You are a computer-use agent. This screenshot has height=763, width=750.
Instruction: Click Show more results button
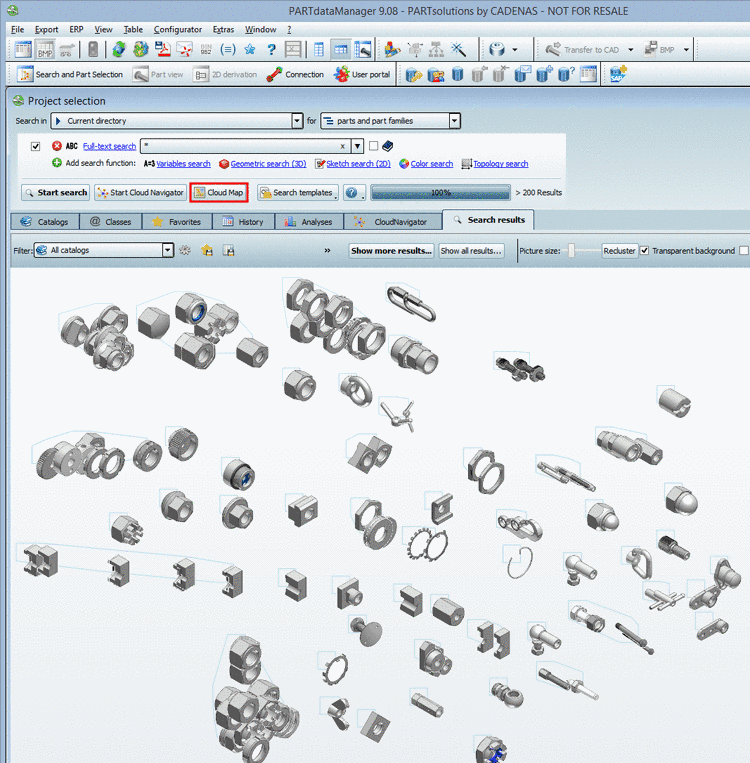point(391,251)
